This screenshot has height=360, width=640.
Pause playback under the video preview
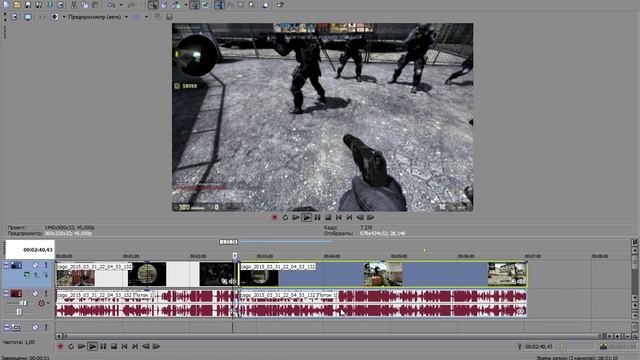(317, 218)
